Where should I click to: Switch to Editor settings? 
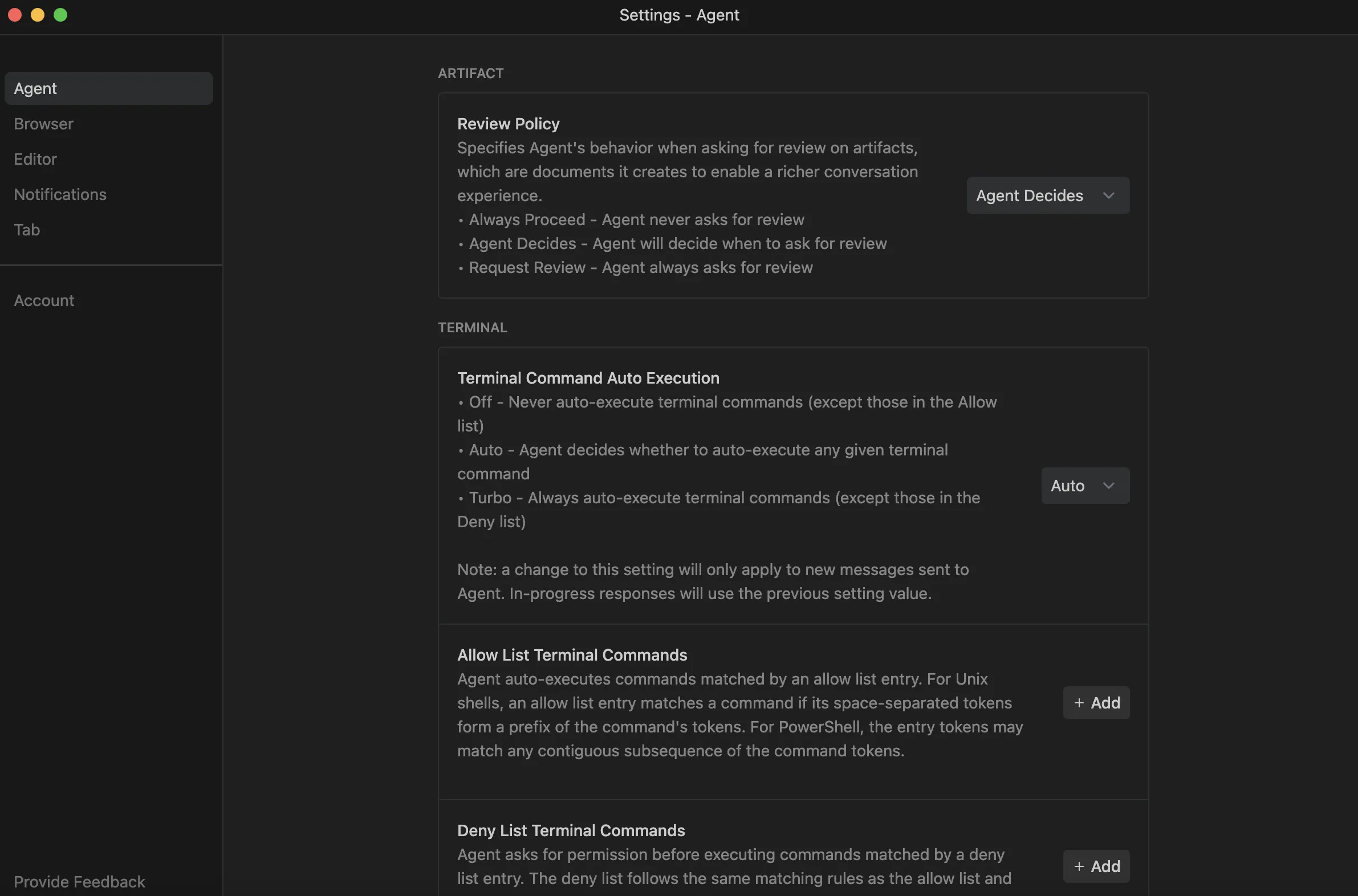coord(35,159)
